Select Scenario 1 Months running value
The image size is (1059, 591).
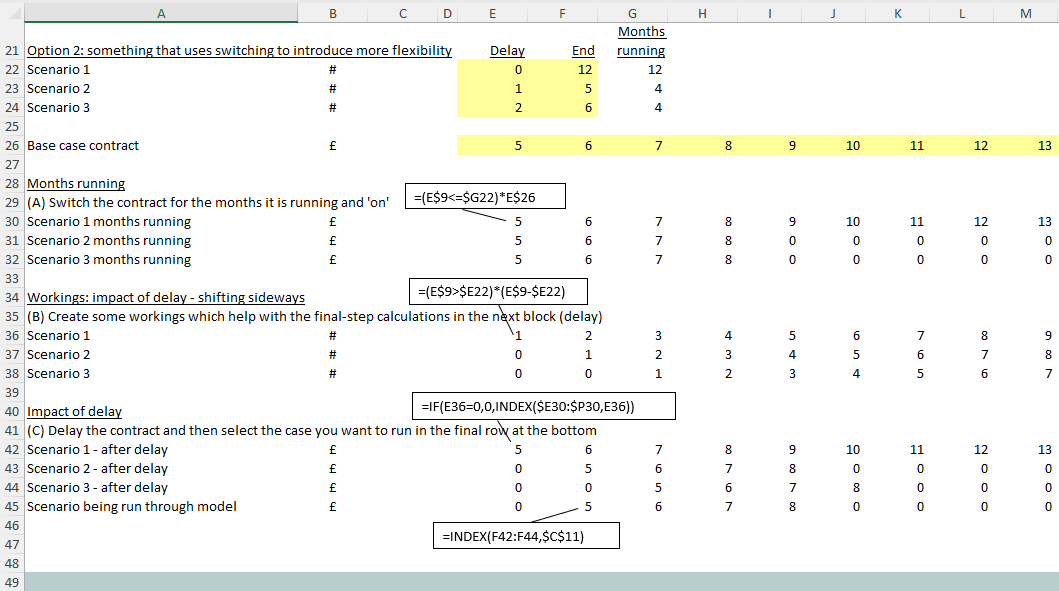point(633,70)
